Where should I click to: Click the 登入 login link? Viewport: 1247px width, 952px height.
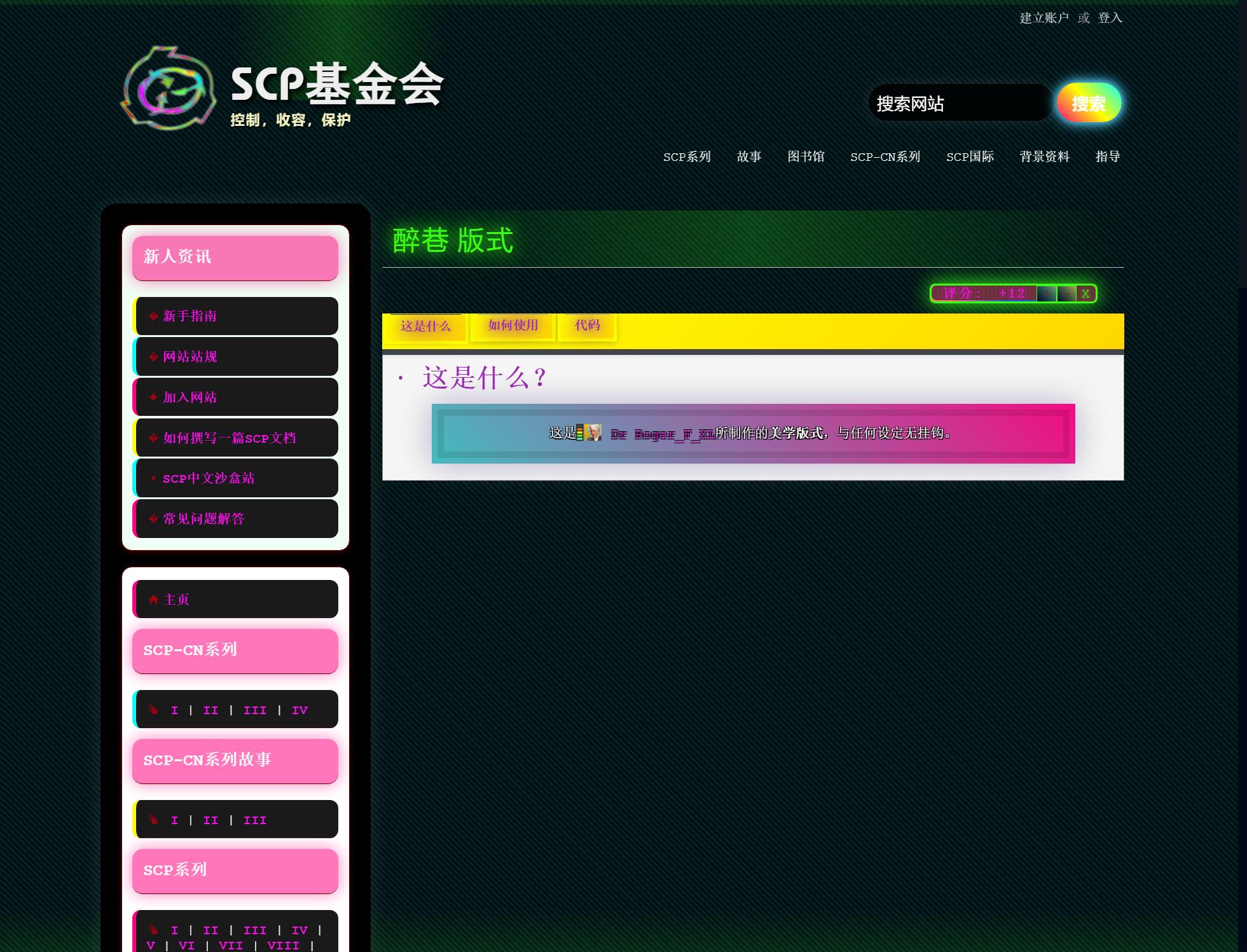1110,18
